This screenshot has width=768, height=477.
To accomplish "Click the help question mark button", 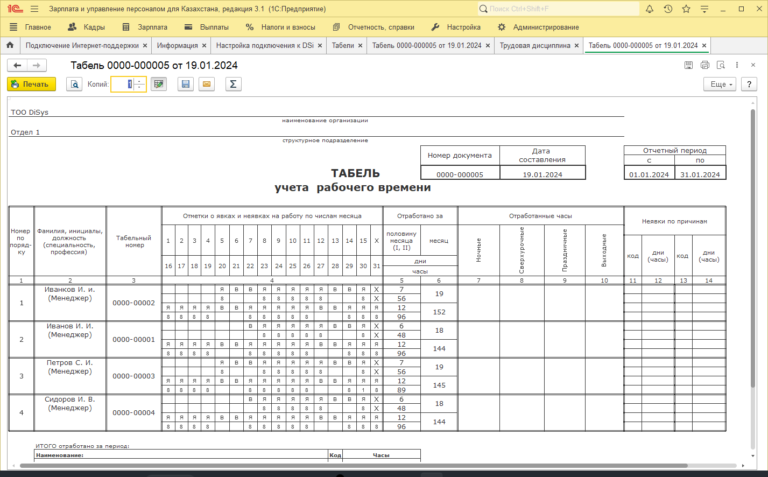I will 749,84.
